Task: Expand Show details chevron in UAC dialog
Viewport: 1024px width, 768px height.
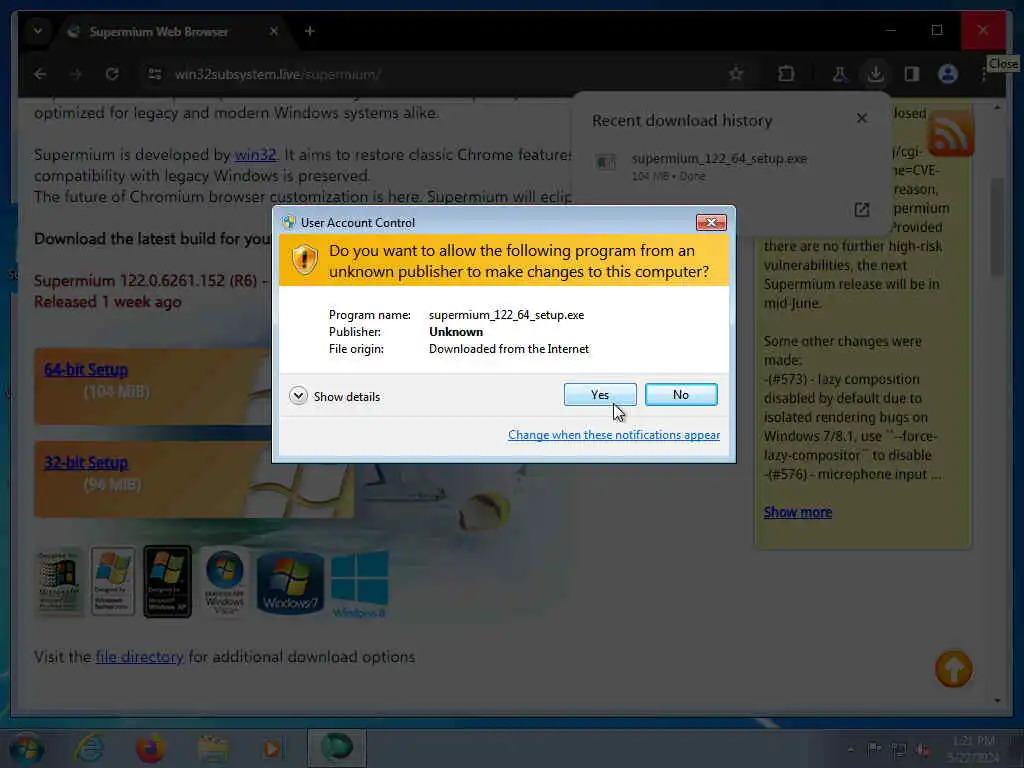Action: pos(298,396)
